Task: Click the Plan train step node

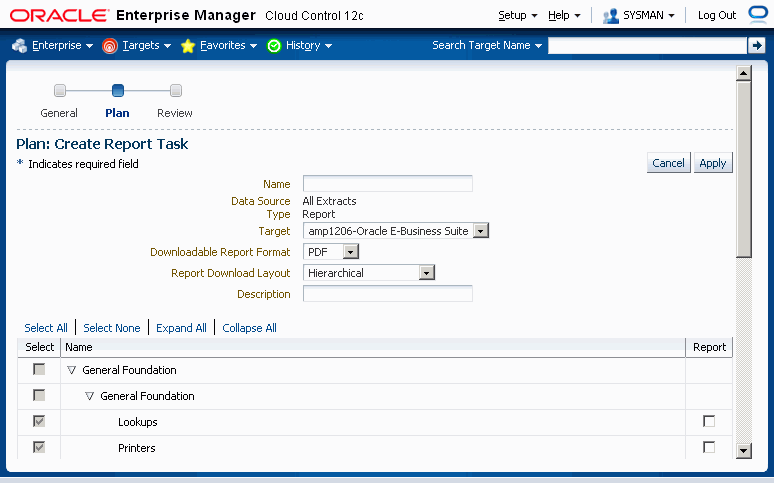Action: (x=118, y=90)
